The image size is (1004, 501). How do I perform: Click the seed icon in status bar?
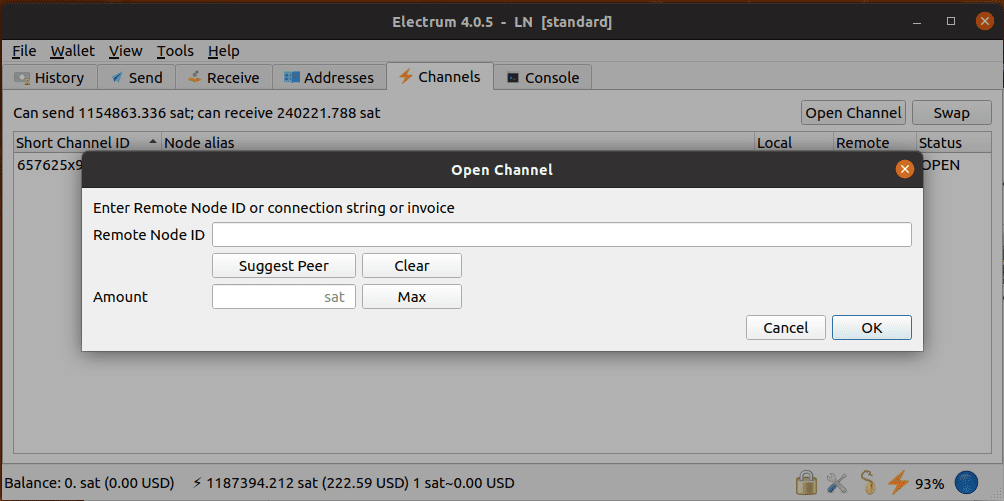(868, 484)
